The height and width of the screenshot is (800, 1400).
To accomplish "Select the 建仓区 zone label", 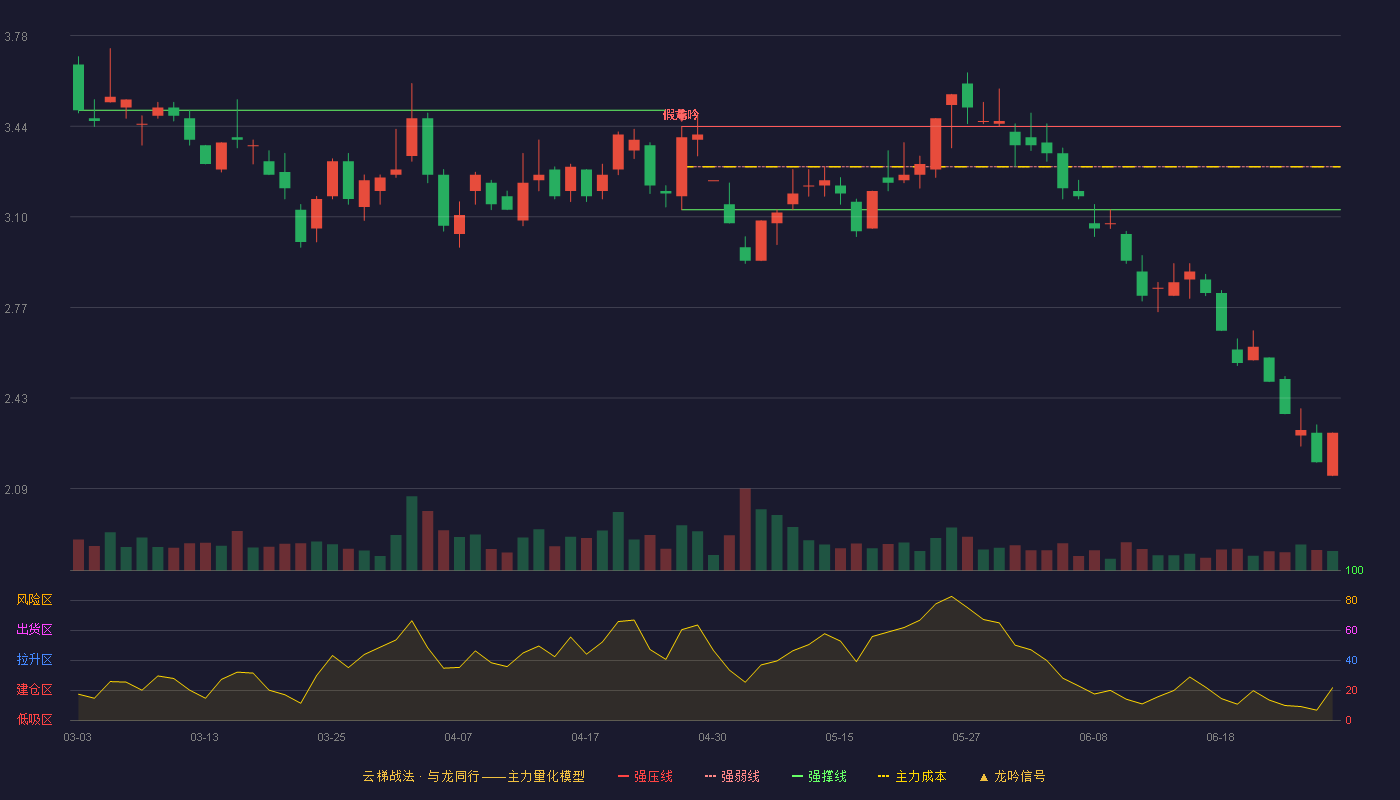I will pos(34,690).
